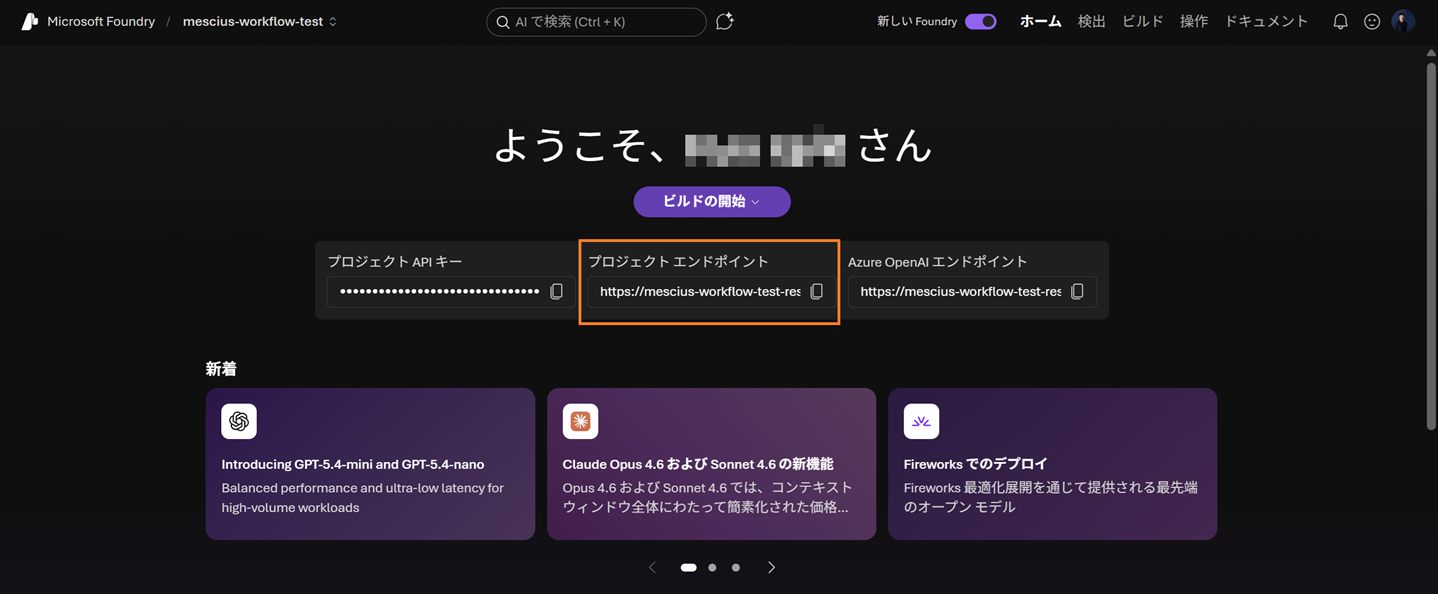Open the user profile avatar

tap(1403, 21)
